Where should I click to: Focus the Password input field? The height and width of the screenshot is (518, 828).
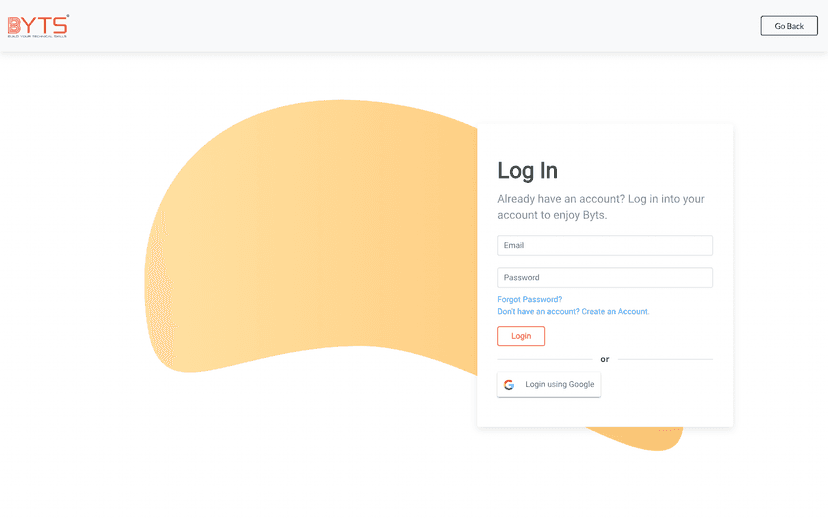(x=604, y=278)
